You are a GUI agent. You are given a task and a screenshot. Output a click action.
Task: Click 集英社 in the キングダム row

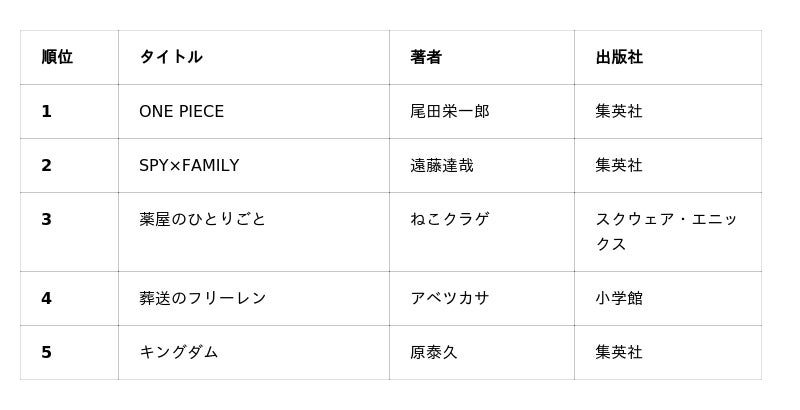619,352
